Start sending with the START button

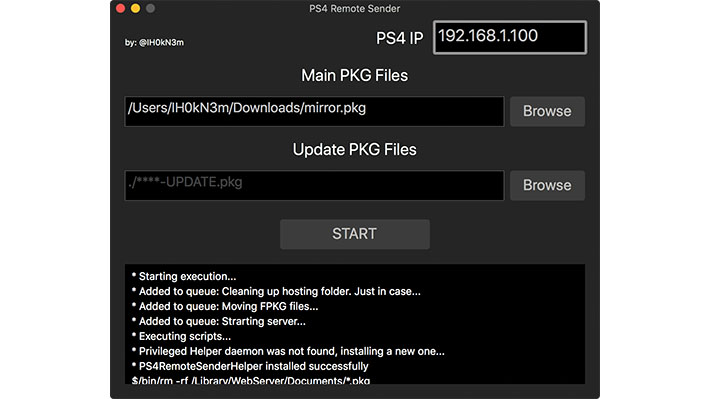pos(355,234)
